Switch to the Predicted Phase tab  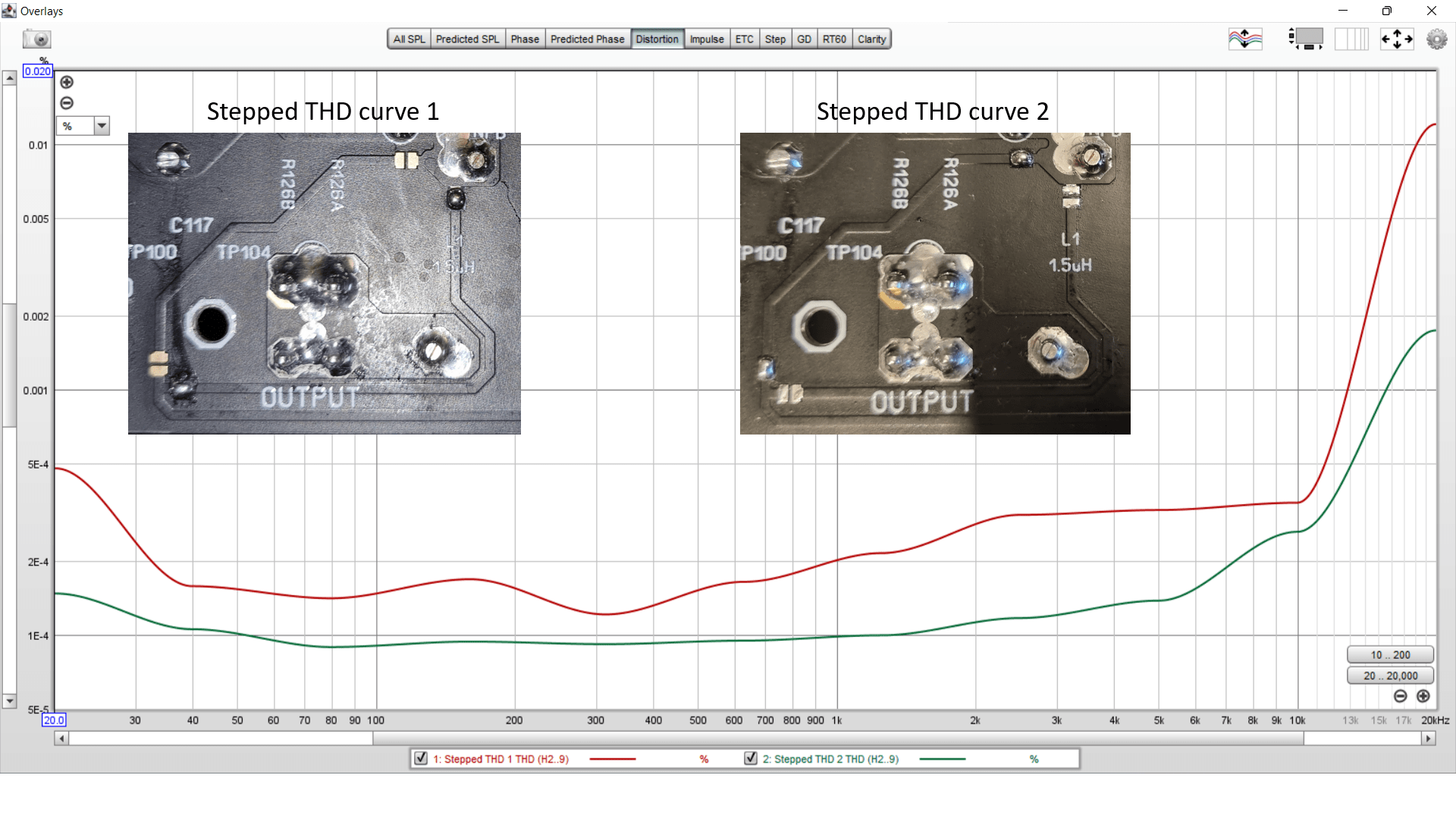tap(587, 39)
